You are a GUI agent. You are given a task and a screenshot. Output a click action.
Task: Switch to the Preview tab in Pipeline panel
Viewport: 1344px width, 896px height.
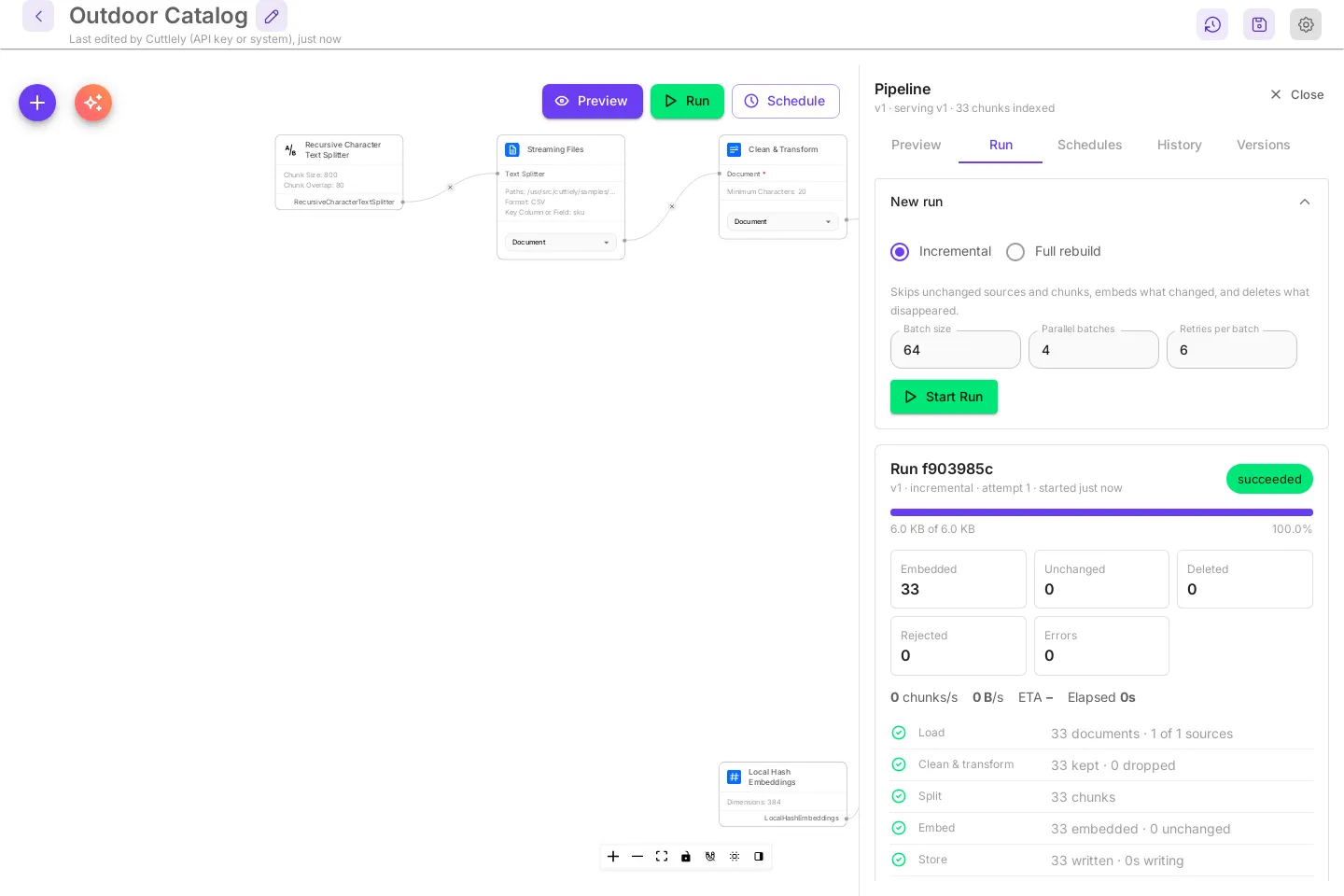[x=917, y=145]
